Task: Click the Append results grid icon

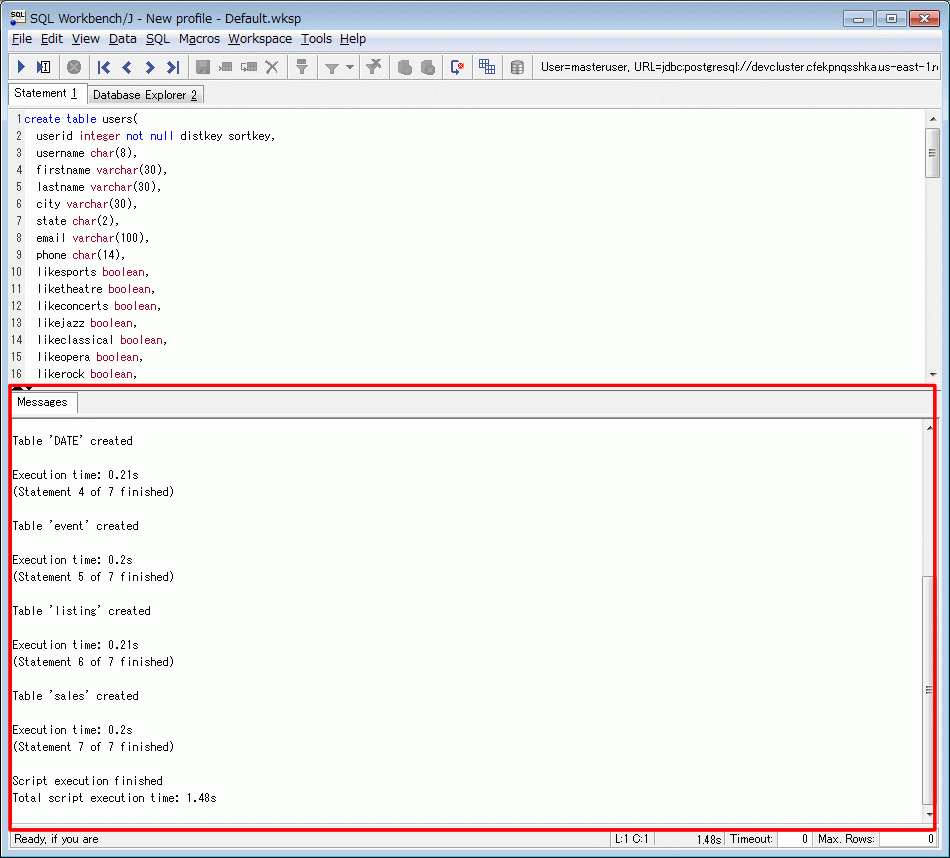Action: click(487, 67)
